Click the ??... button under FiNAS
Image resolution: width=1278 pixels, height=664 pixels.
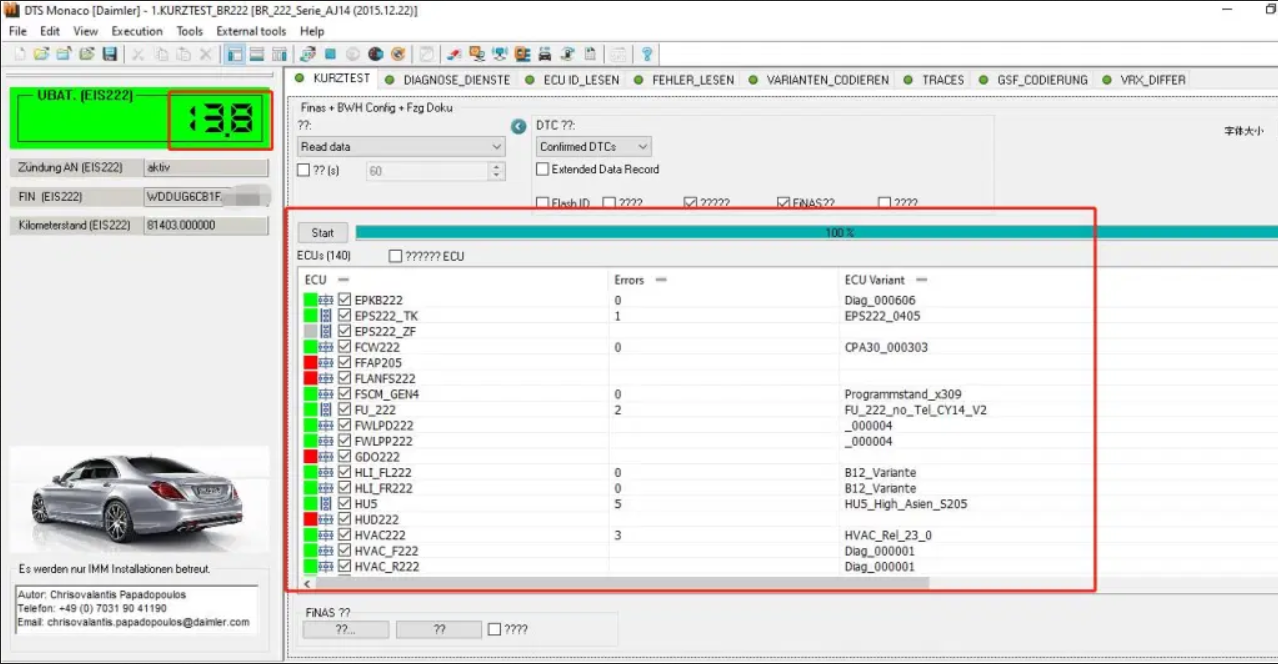pyautogui.click(x=346, y=630)
